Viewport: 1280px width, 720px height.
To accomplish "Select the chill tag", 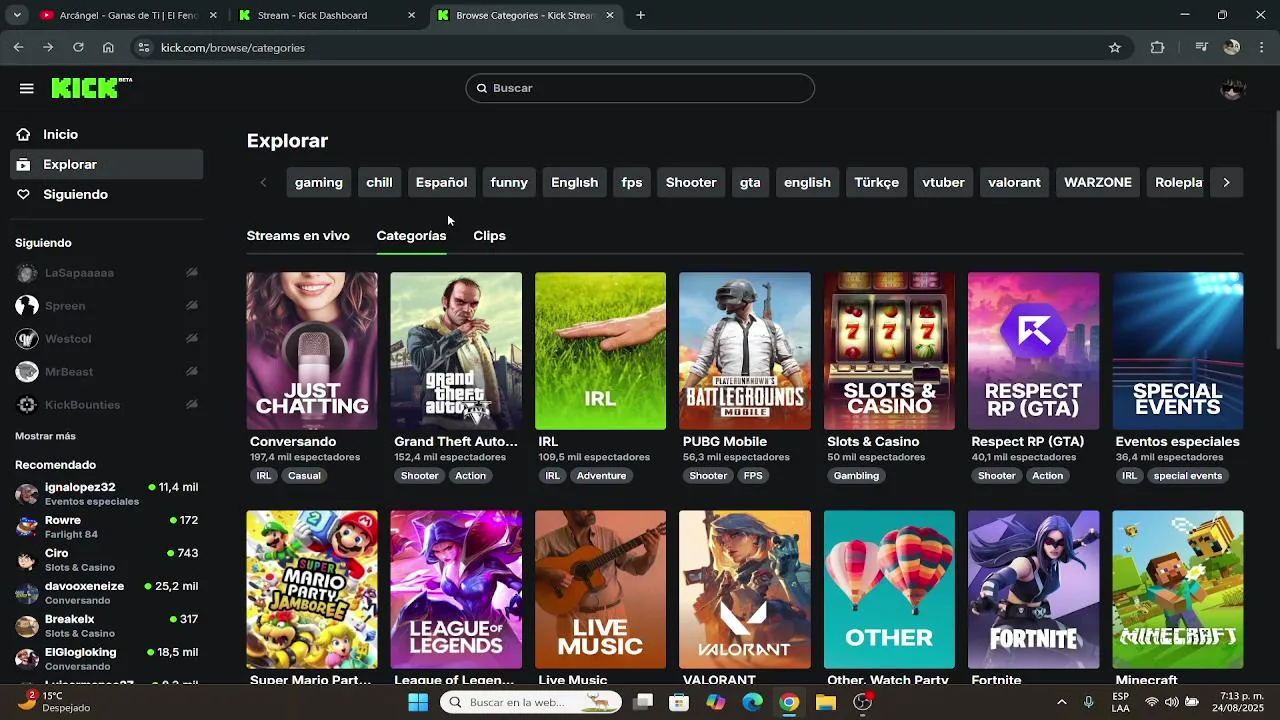I will click(379, 182).
